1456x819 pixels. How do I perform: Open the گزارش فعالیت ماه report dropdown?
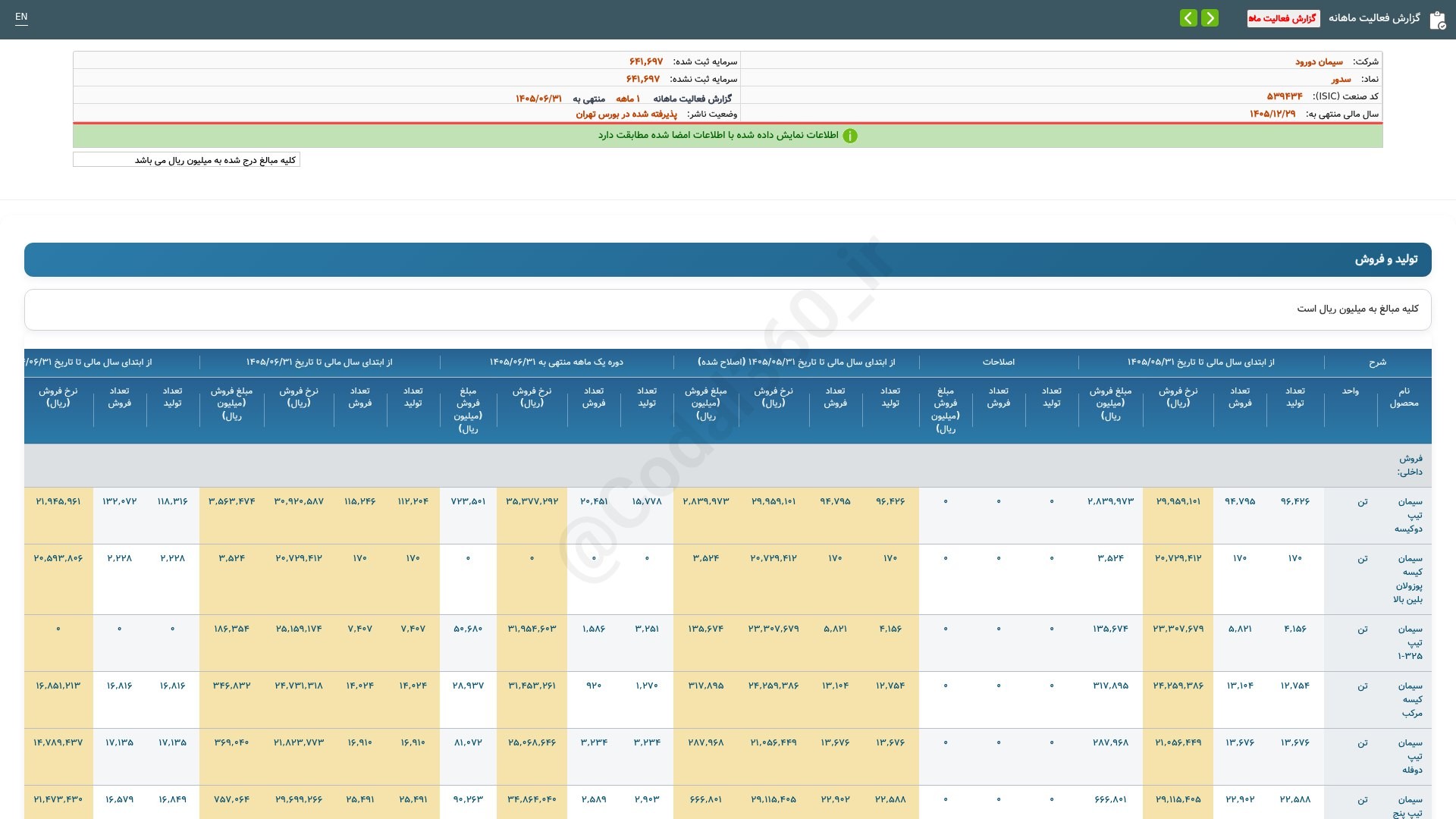tap(1283, 18)
